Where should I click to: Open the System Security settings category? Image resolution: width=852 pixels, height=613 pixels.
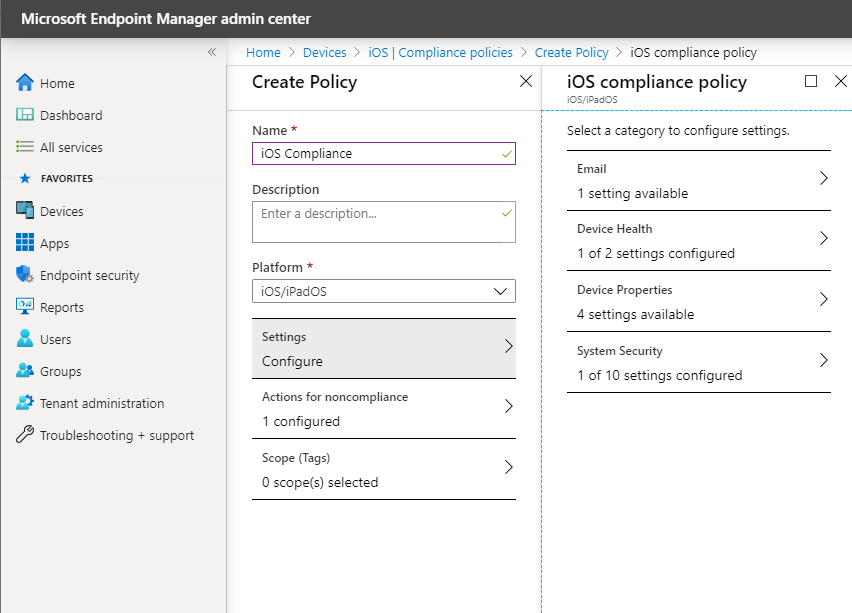[x=699, y=362]
